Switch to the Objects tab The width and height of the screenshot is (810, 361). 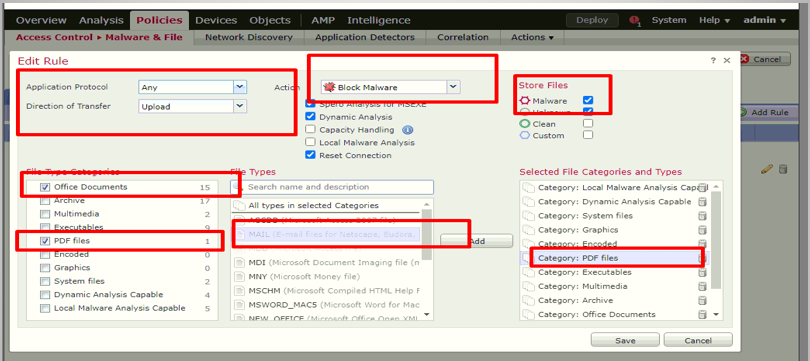point(270,20)
